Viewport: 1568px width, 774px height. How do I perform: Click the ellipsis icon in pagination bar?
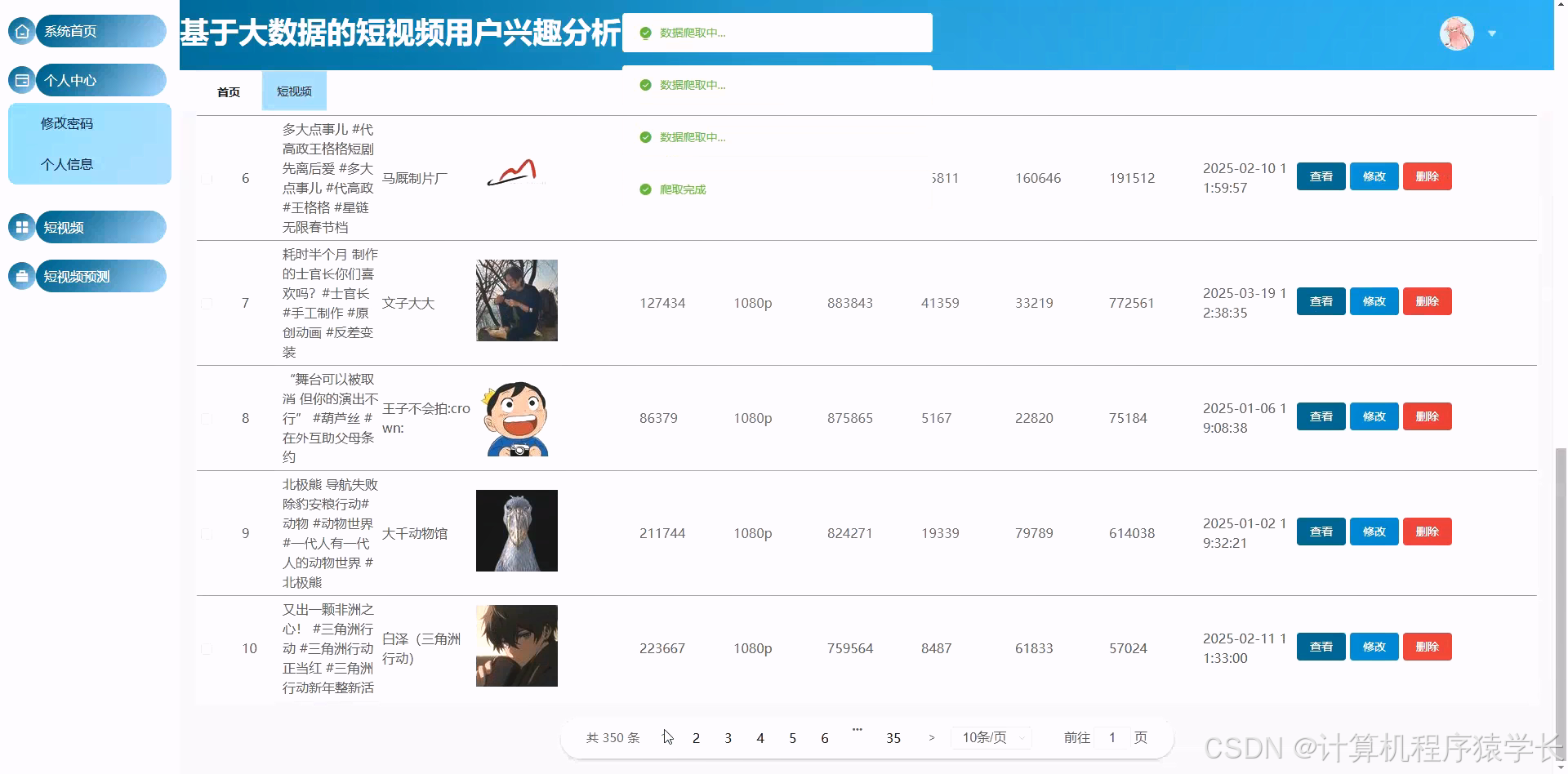click(857, 731)
